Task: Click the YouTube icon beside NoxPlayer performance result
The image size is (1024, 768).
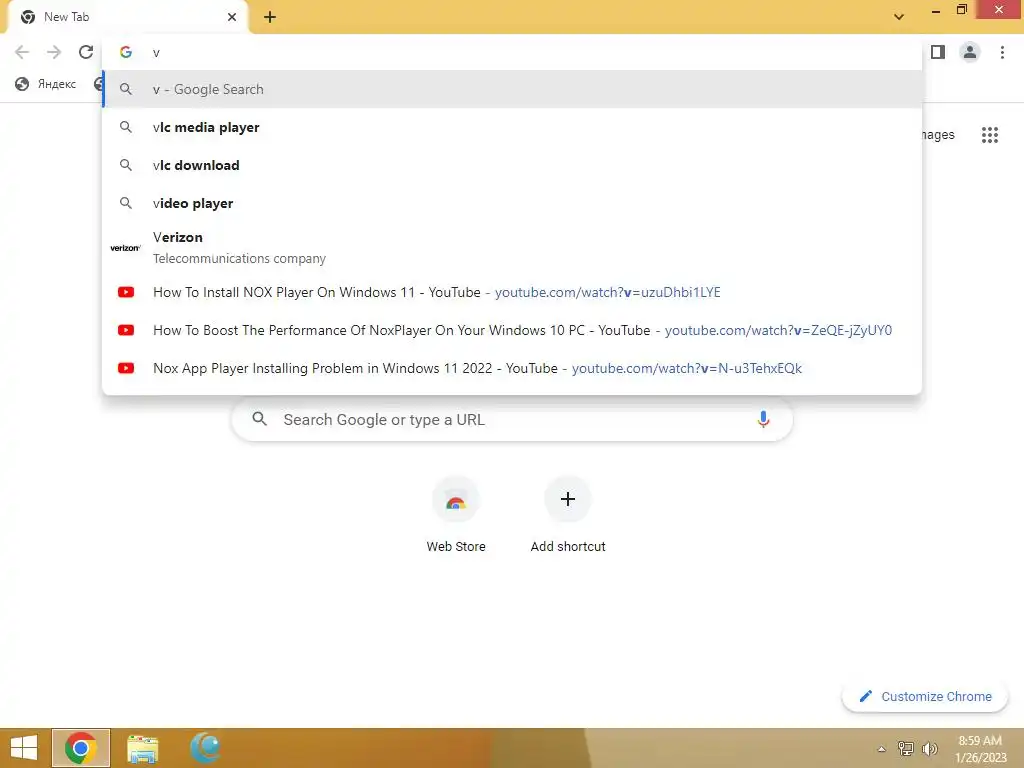Action: coord(126,330)
